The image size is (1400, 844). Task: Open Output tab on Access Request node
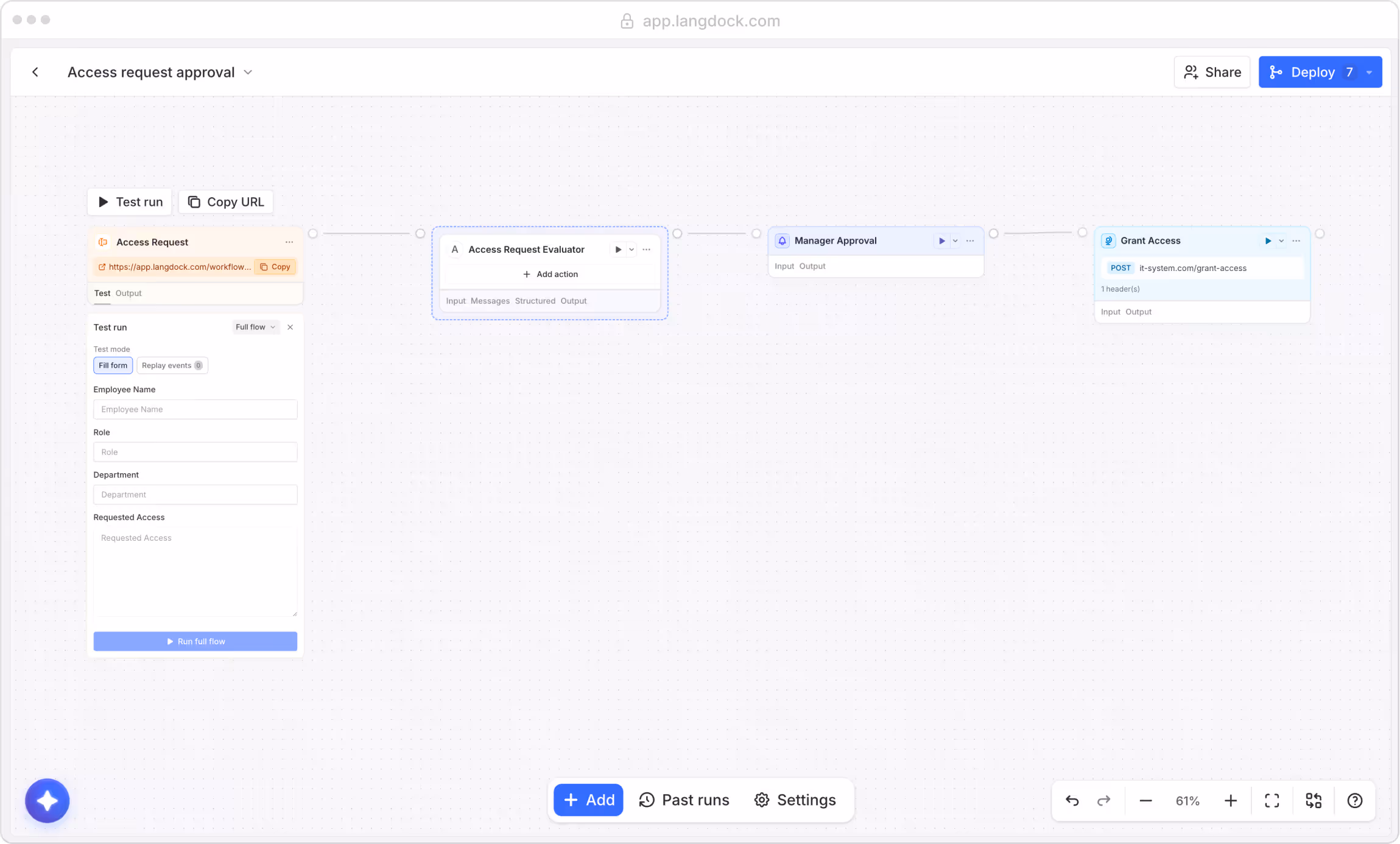pyautogui.click(x=128, y=294)
